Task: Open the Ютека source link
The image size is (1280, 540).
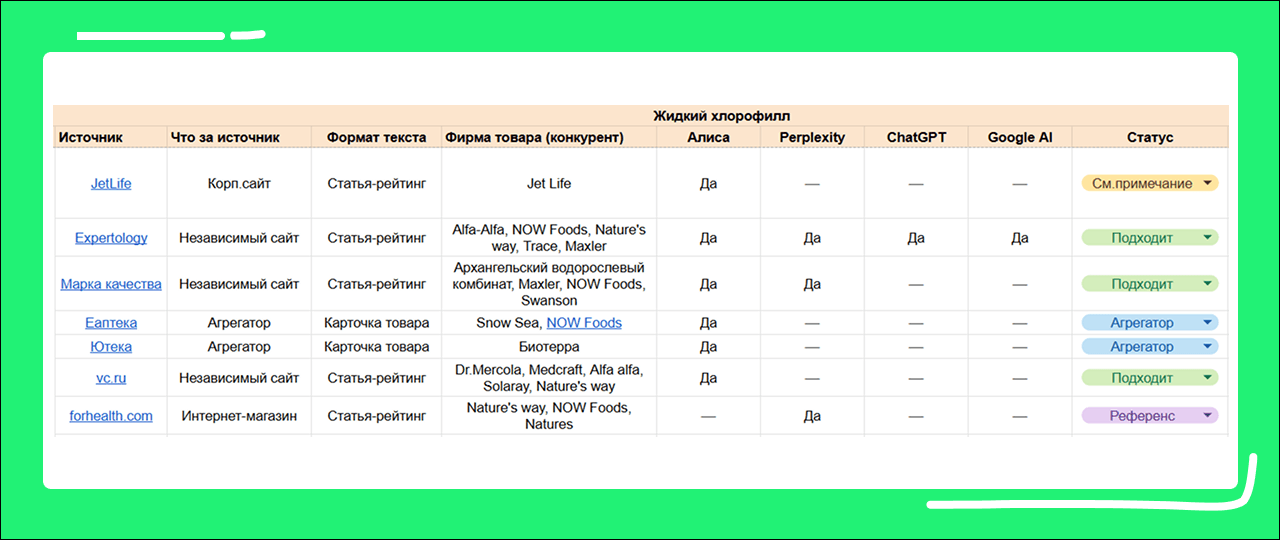Action: 111,347
